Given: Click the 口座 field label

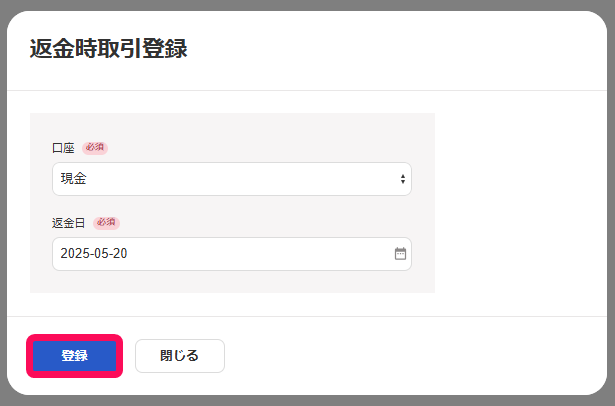Looking at the screenshot, I should pos(63,148).
